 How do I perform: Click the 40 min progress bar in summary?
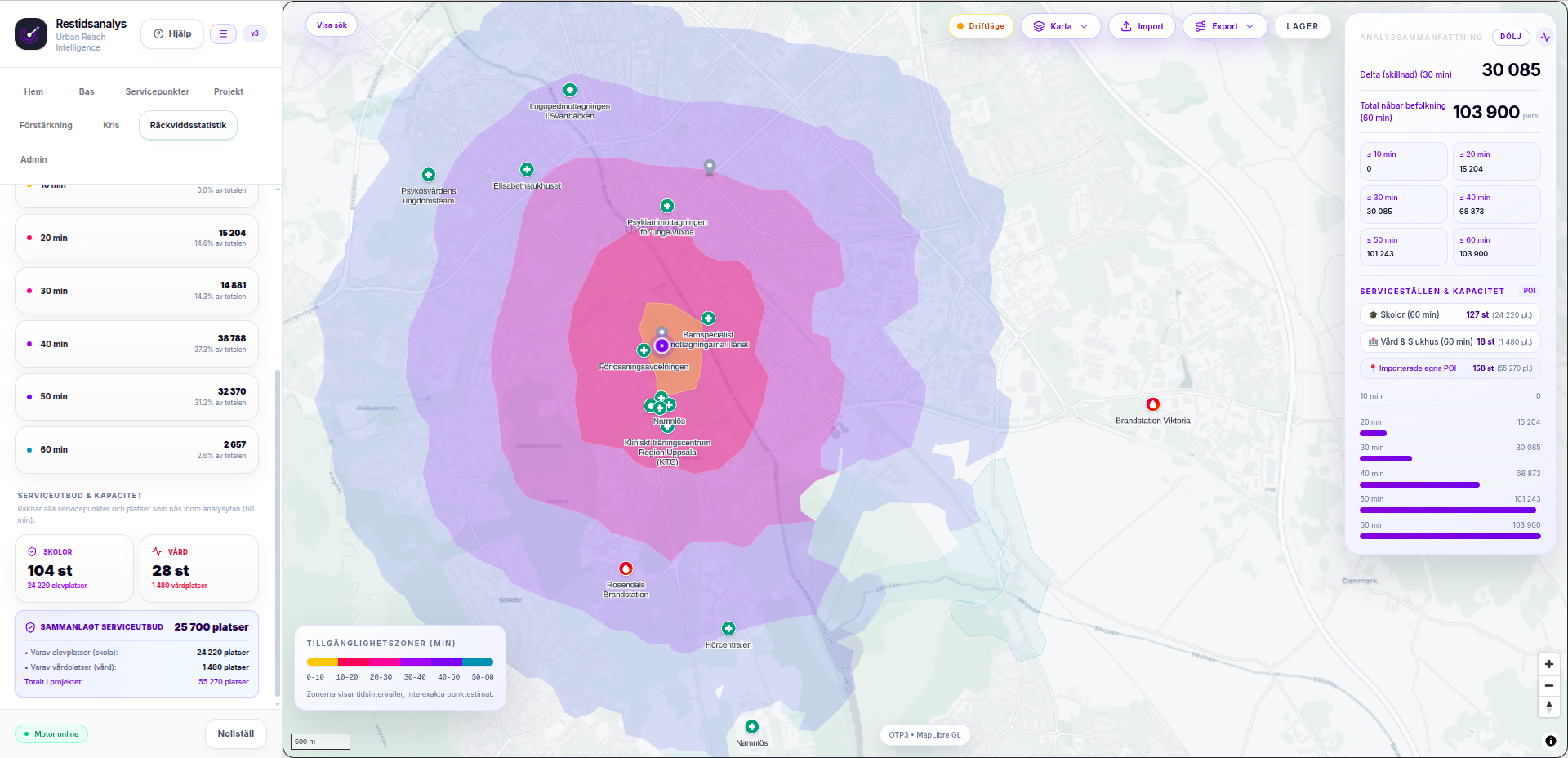pyautogui.click(x=1419, y=484)
